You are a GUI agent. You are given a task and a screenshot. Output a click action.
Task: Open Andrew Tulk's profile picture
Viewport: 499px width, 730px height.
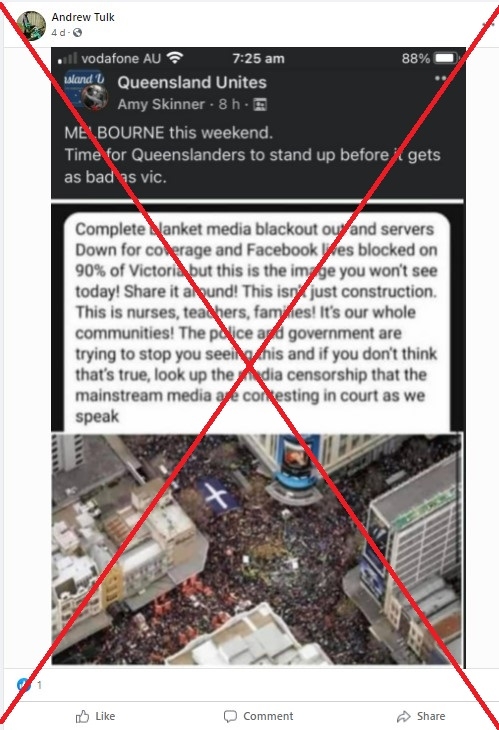[x=31, y=25]
